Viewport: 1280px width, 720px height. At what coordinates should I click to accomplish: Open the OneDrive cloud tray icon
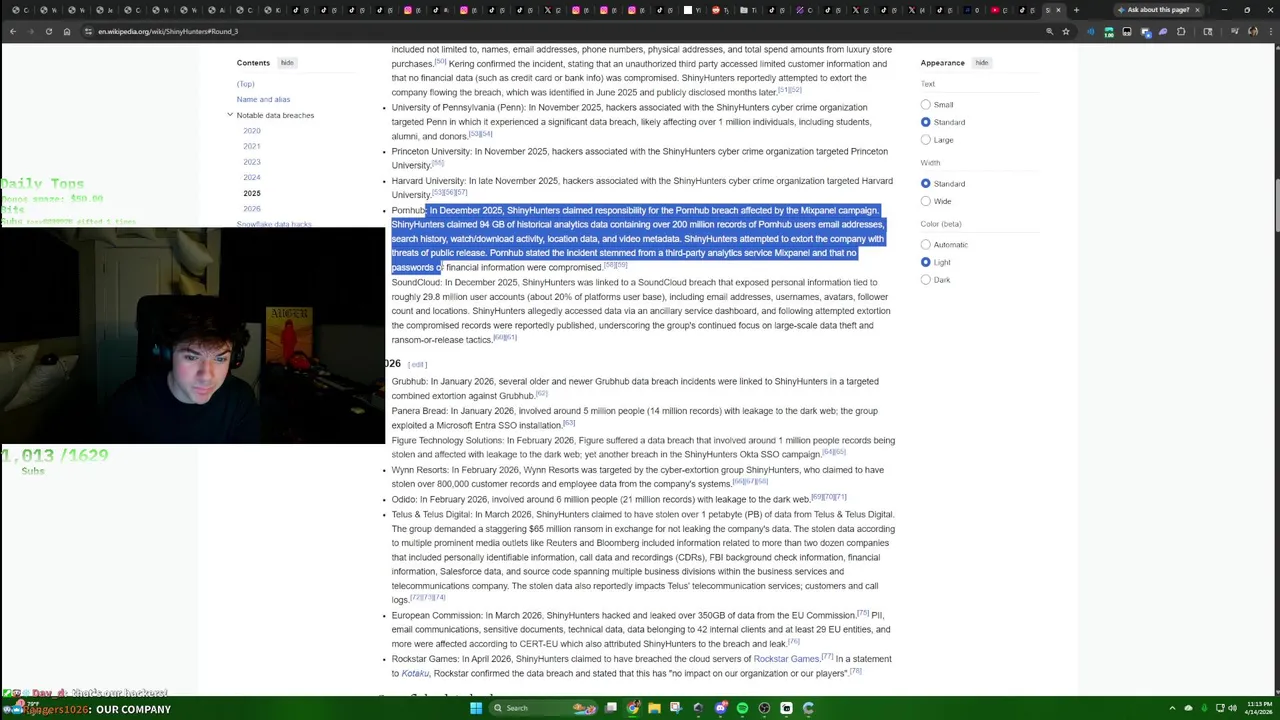(1188, 708)
